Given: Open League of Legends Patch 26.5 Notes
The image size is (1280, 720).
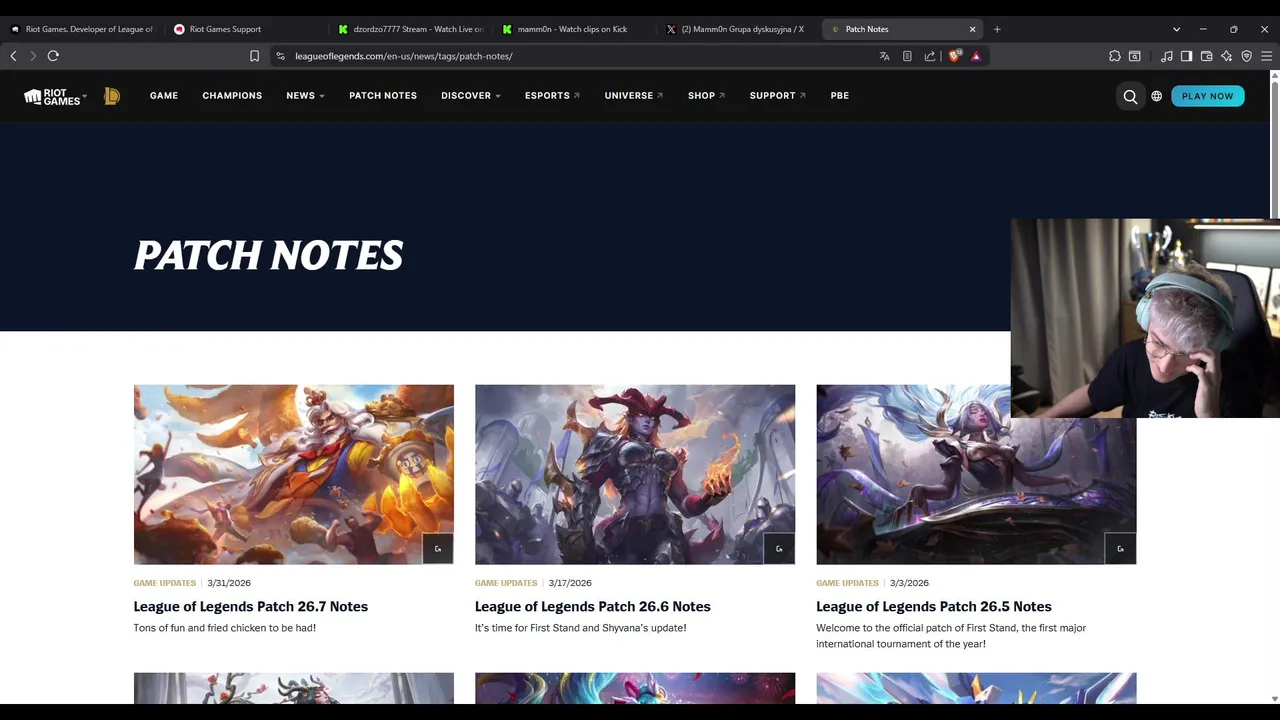Looking at the screenshot, I should click(x=934, y=606).
